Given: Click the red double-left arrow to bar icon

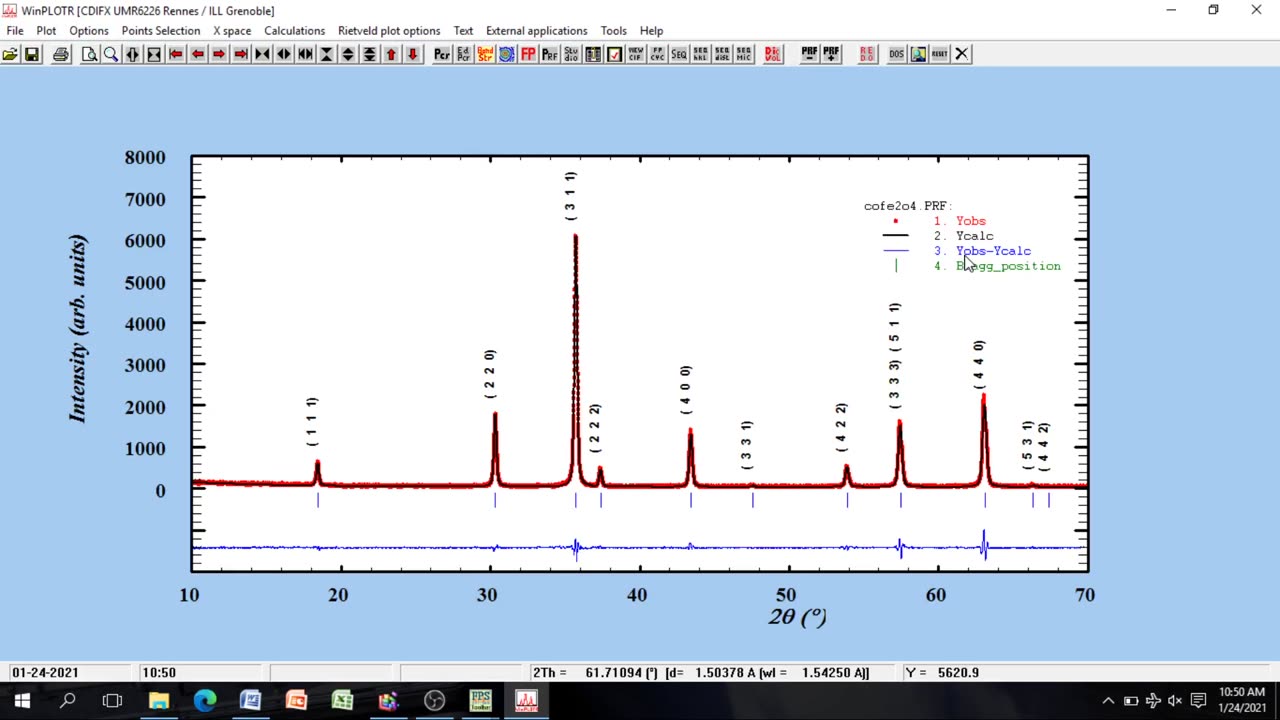Looking at the screenshot, I should pyautogui.click(x=176, y=54).
